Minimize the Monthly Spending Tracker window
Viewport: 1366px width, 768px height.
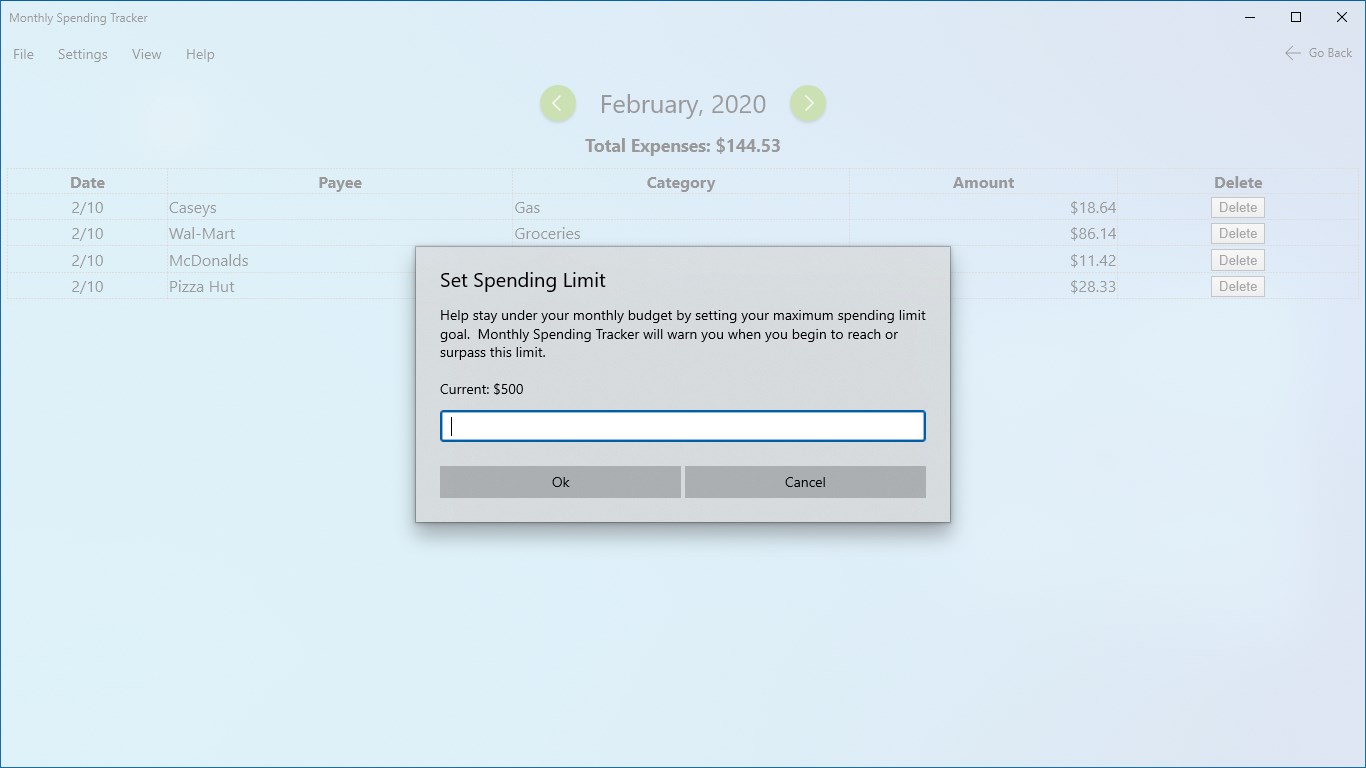[1250, 17]
